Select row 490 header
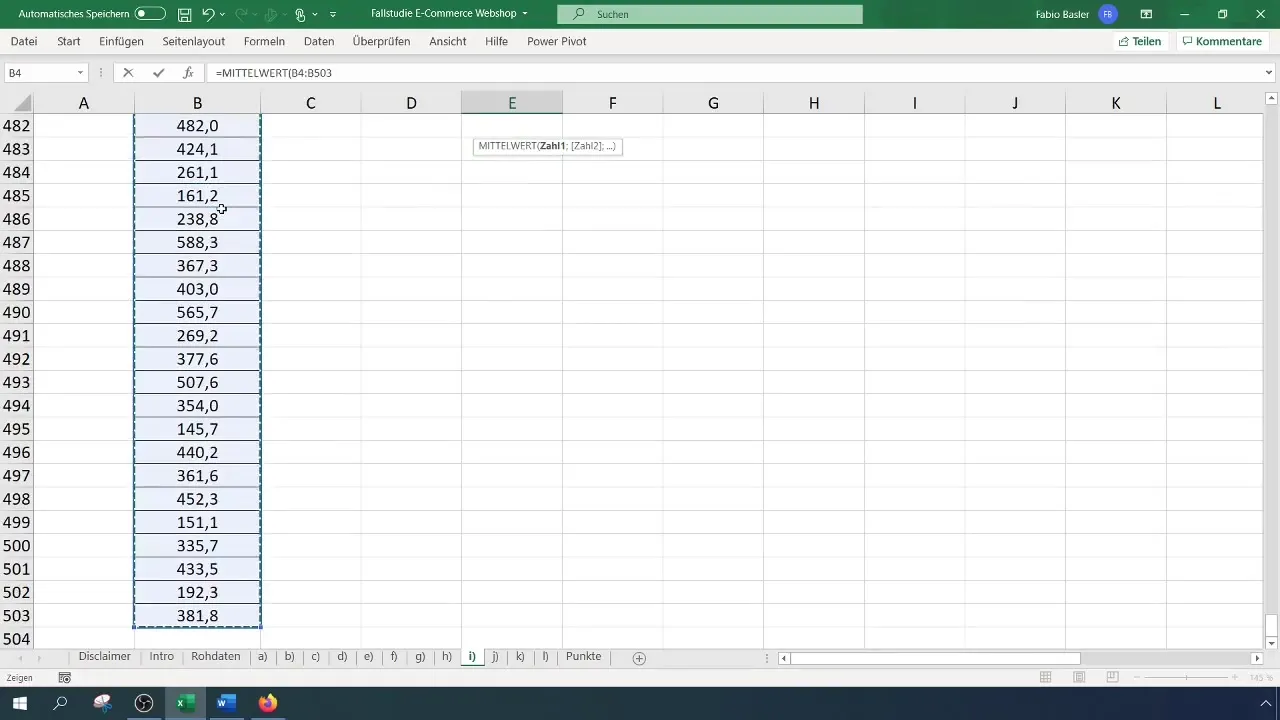1280x720 pixels. tap(17, 313)
